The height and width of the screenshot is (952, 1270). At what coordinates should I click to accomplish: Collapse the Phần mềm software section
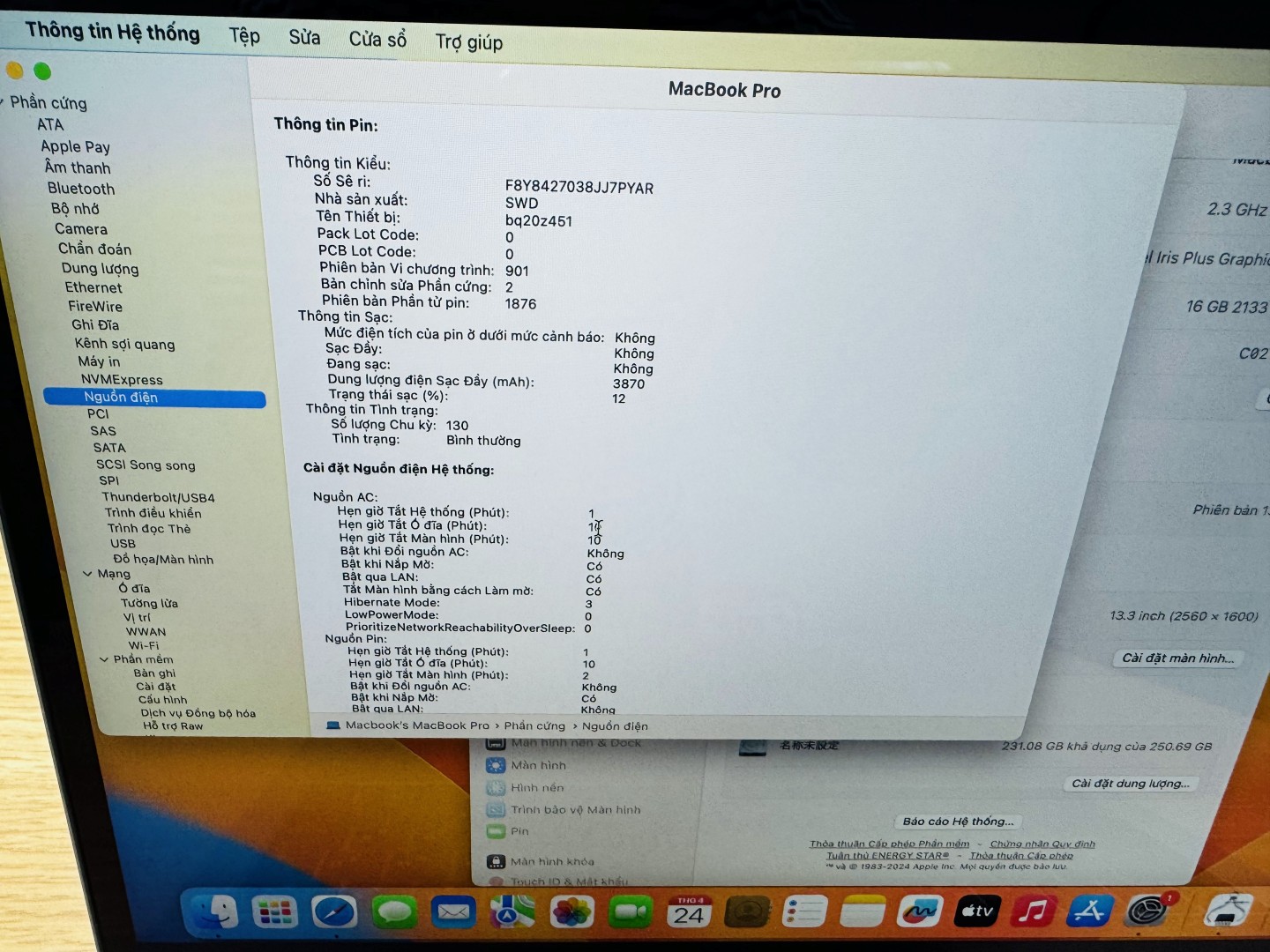(x=104, y=659)
